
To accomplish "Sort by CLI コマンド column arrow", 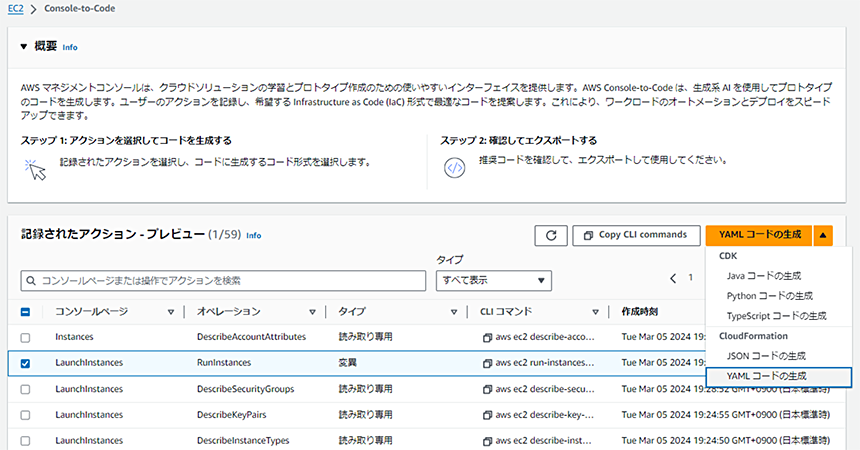I will [595, 312].
